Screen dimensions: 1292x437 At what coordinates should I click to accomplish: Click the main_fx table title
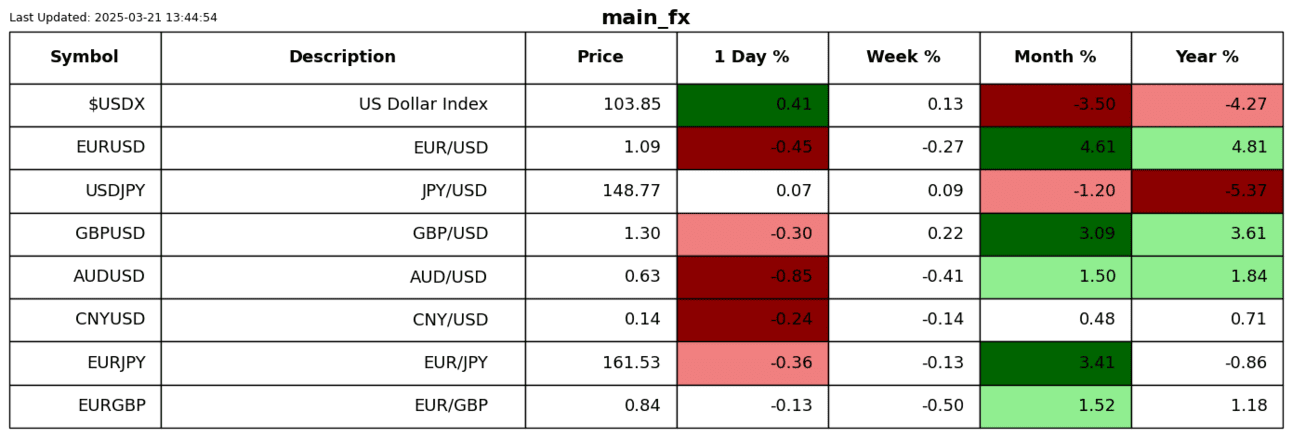[x=645, y=17]
